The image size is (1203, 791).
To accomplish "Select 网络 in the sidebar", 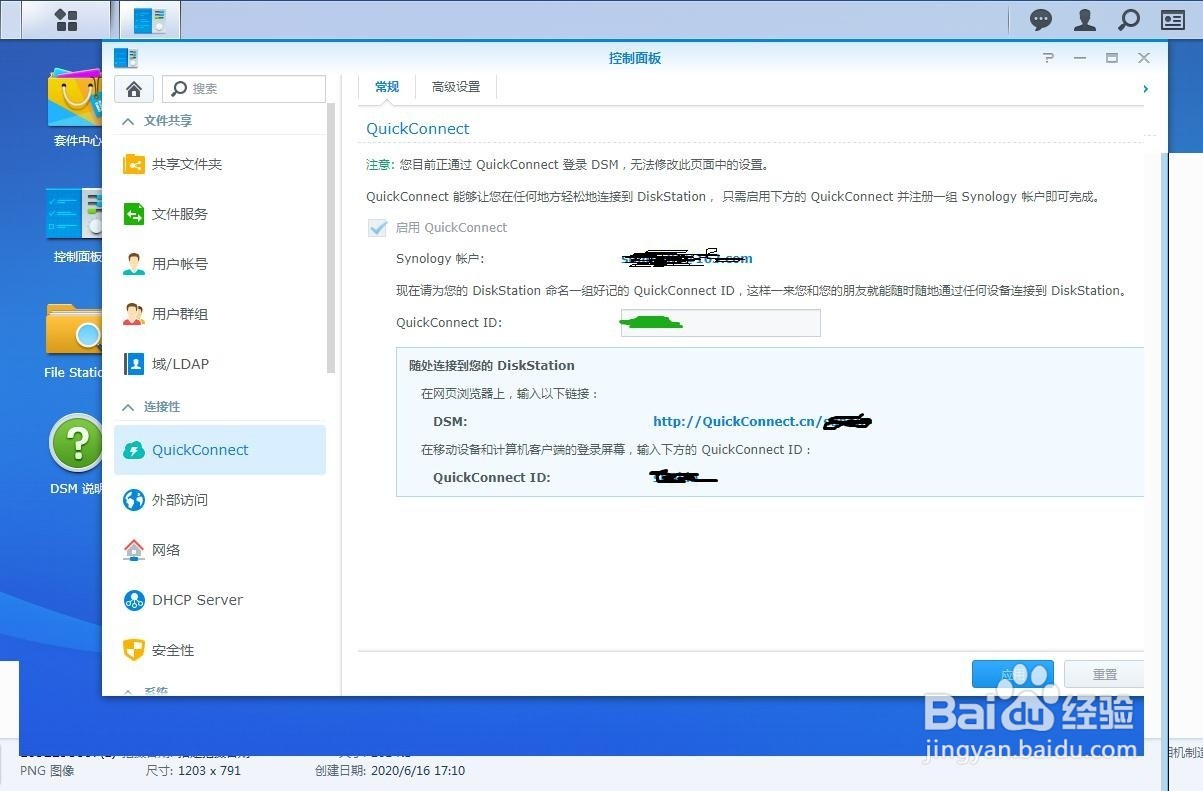I will click(220, 550).
